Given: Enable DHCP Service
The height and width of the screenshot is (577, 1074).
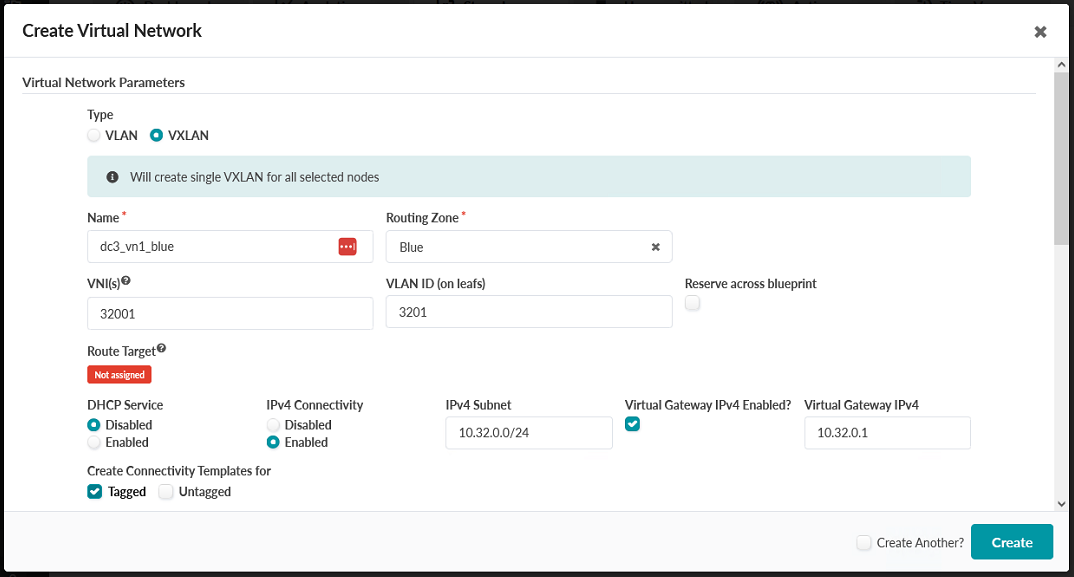Looking at the screenshot, I should tap(94, 442).
